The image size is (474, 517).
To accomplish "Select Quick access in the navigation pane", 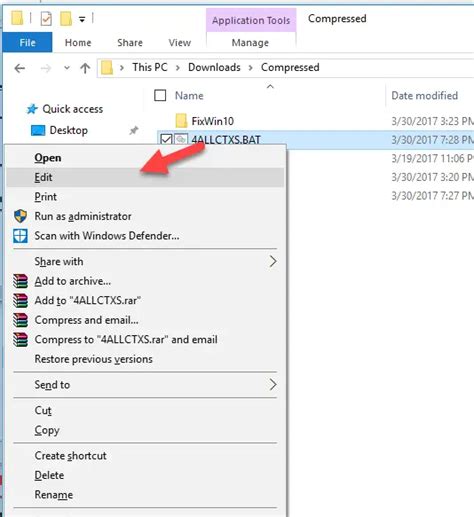I will (73, 109).
